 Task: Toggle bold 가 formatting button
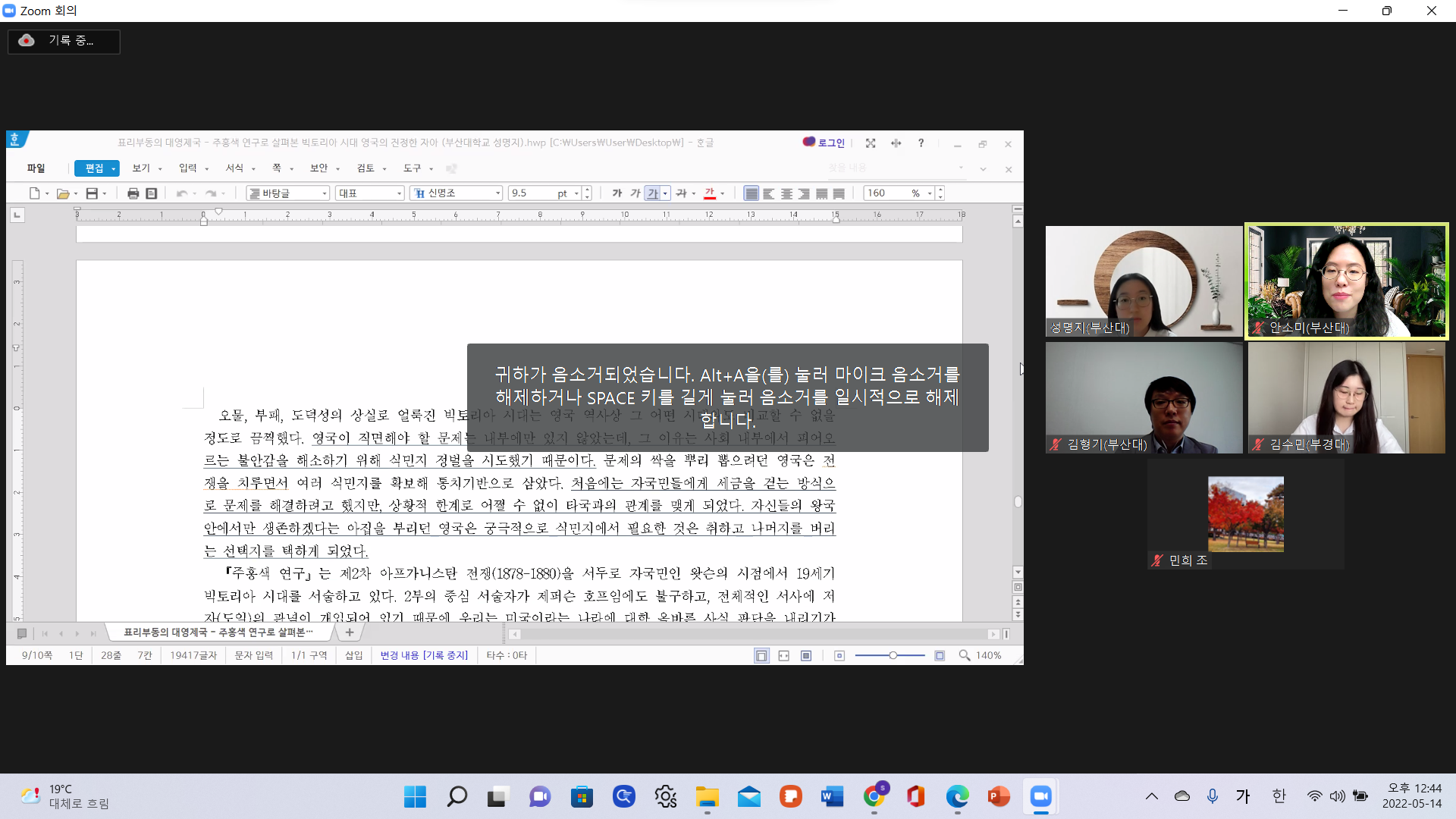[x=617, y=193]
